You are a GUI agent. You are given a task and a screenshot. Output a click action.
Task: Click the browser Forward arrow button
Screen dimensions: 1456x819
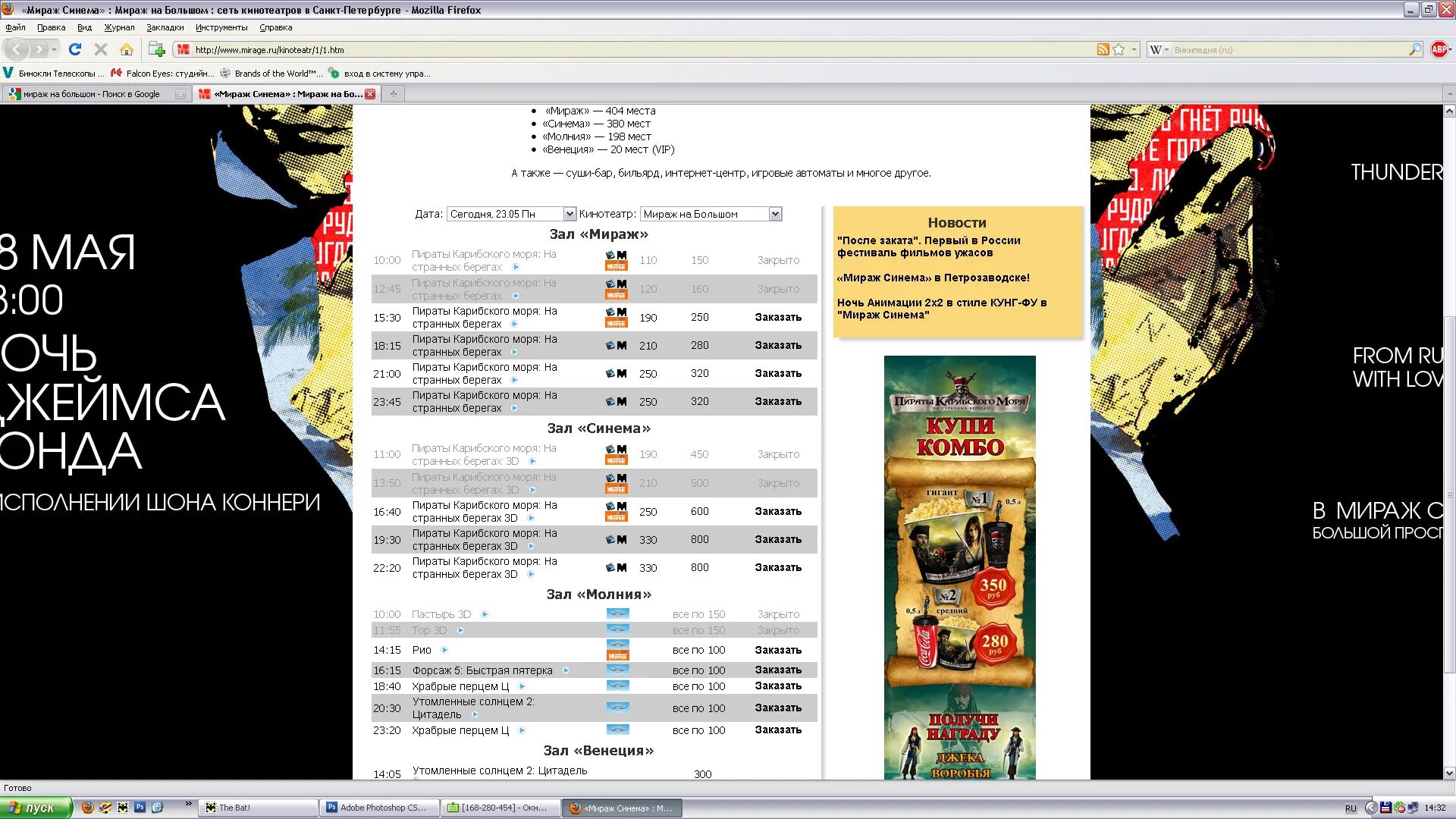coord(39,50)
